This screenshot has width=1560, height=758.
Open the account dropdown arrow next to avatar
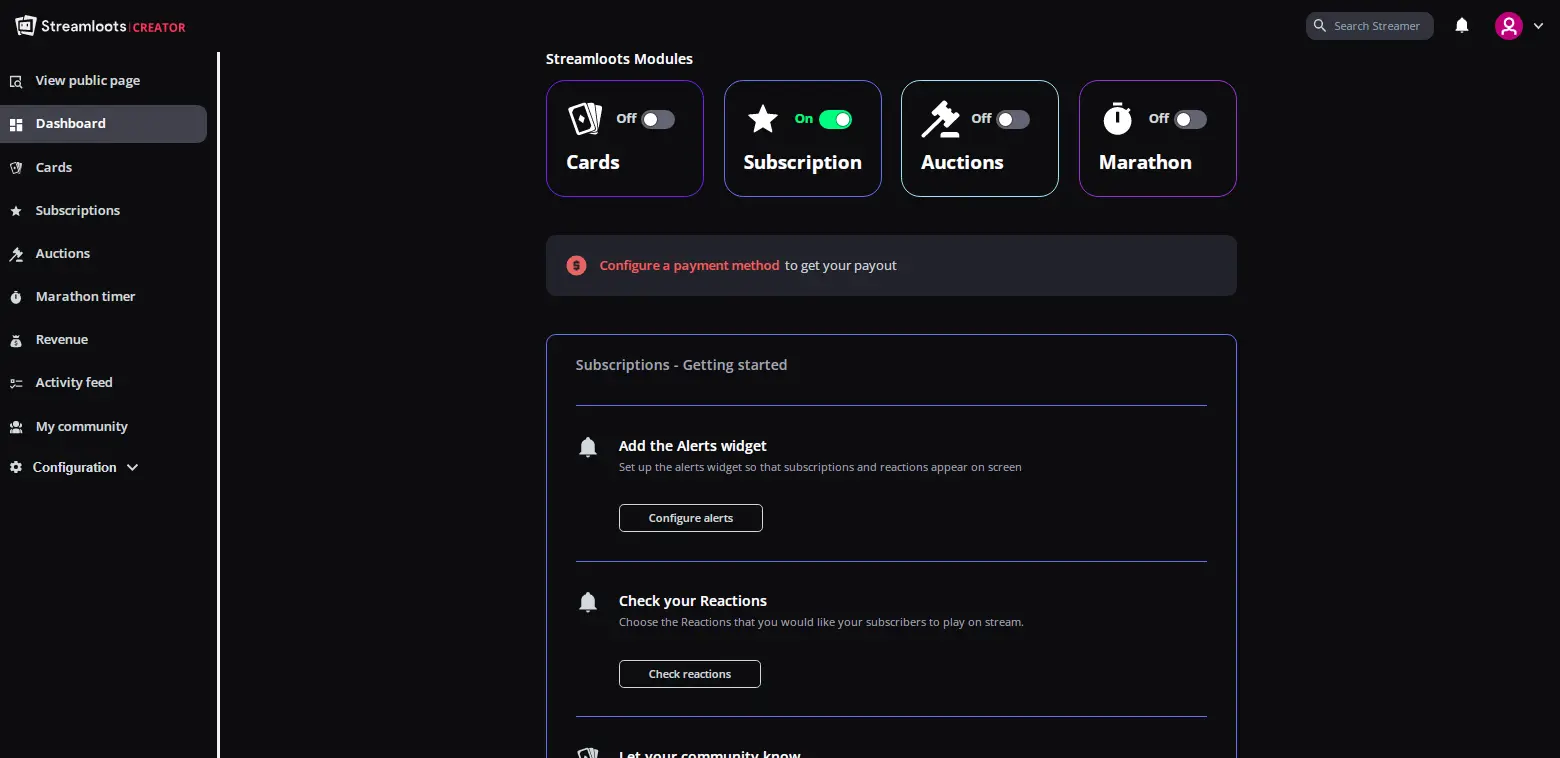(1538, 26)
